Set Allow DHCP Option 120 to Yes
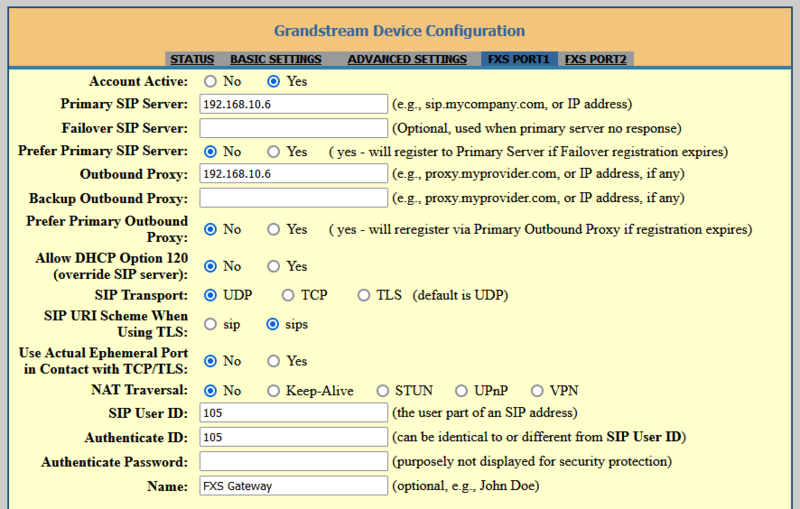The height and width of the screenshot is (509, 800). (x=273, y=266)
